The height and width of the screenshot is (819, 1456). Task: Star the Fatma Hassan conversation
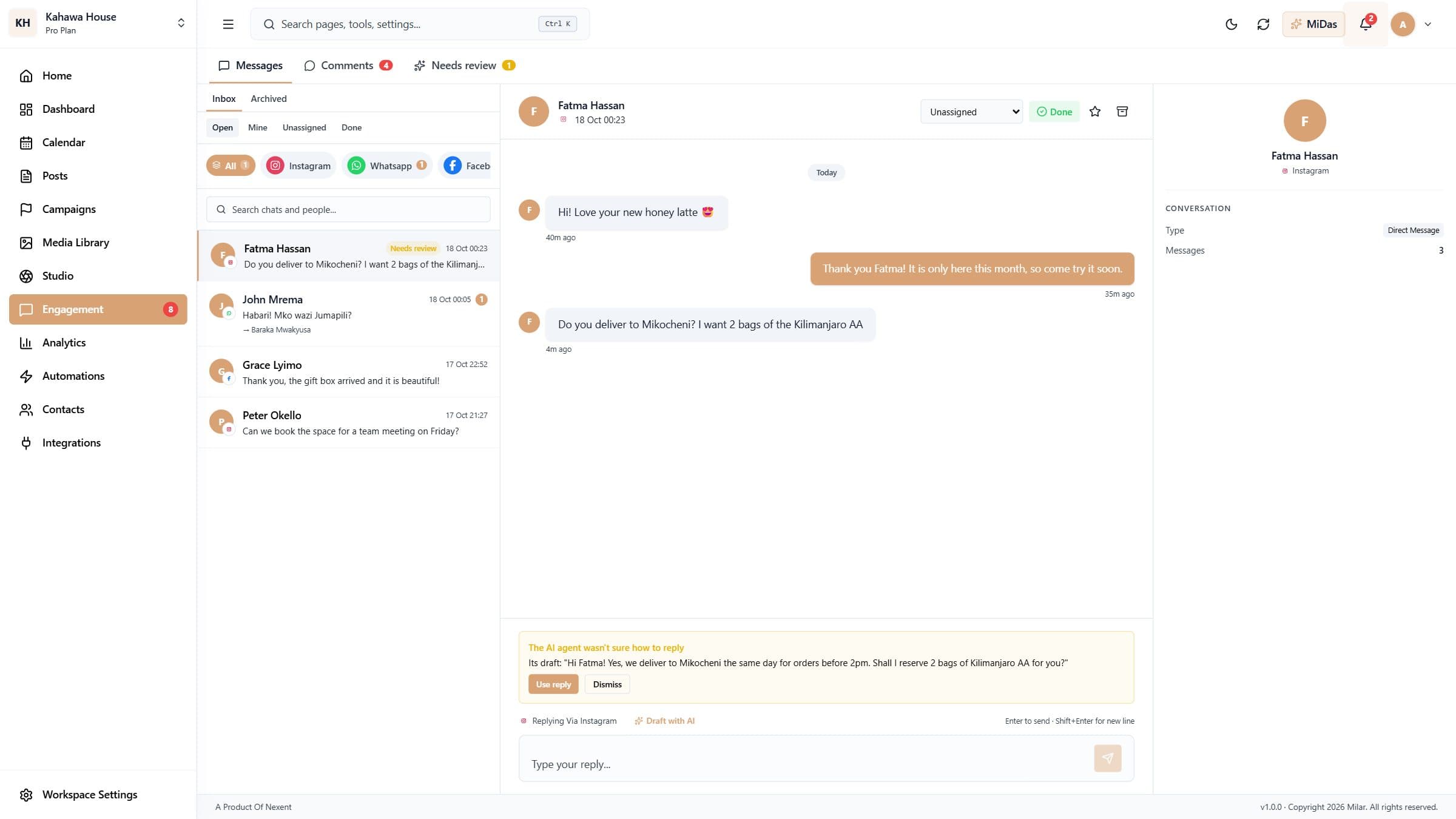coord(1095,112)
